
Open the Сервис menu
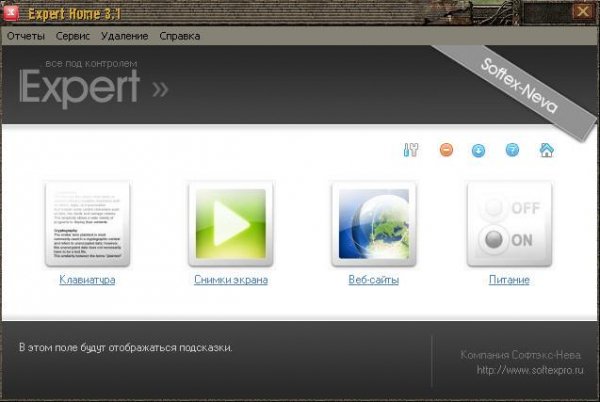73,36
